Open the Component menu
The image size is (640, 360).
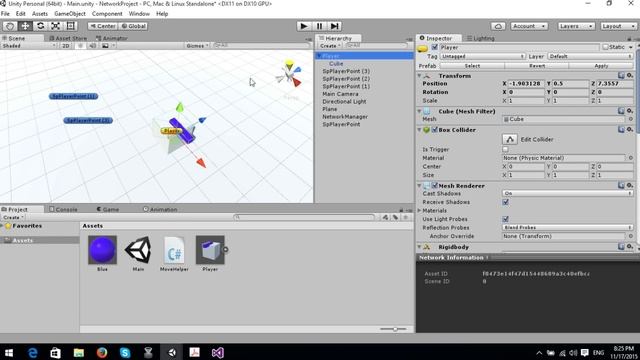(x=107, y=13)
